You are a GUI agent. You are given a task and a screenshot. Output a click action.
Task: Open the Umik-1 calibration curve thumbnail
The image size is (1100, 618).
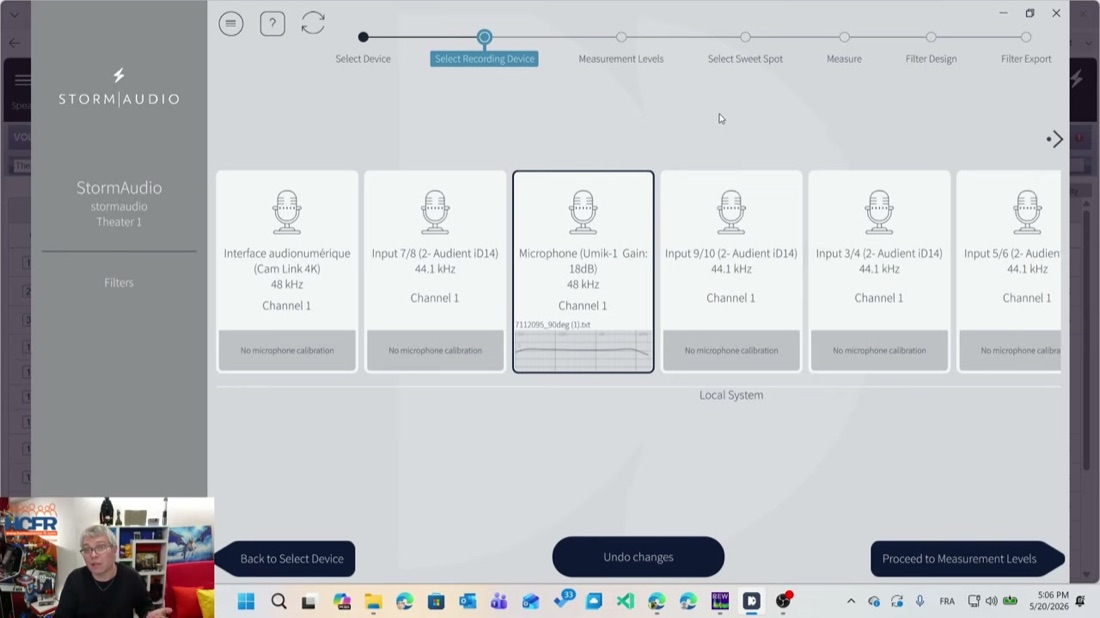[x=583, y=350]
